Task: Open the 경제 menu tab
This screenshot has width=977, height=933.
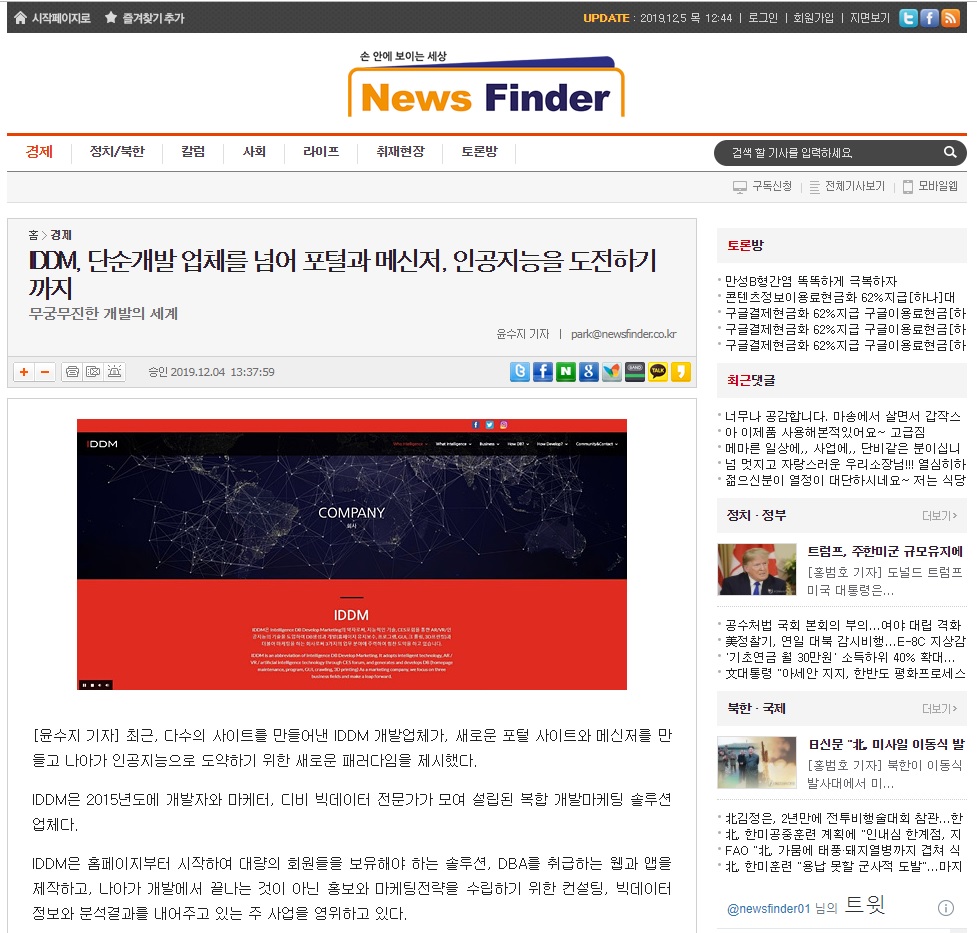Action: pos(39,152)
